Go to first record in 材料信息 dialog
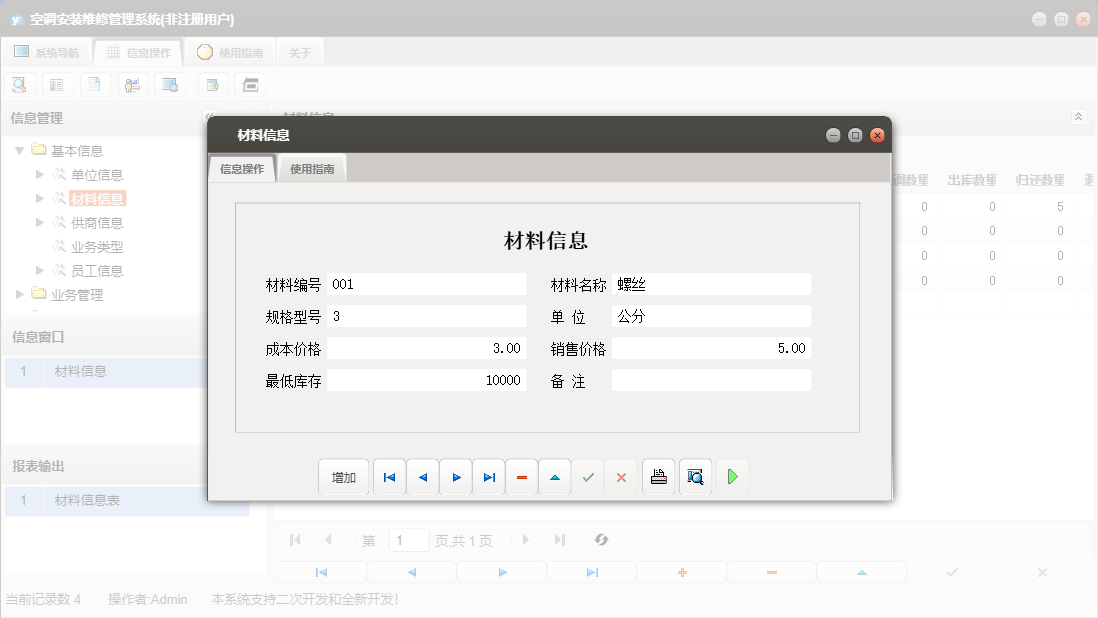 [x=389, y=478]
